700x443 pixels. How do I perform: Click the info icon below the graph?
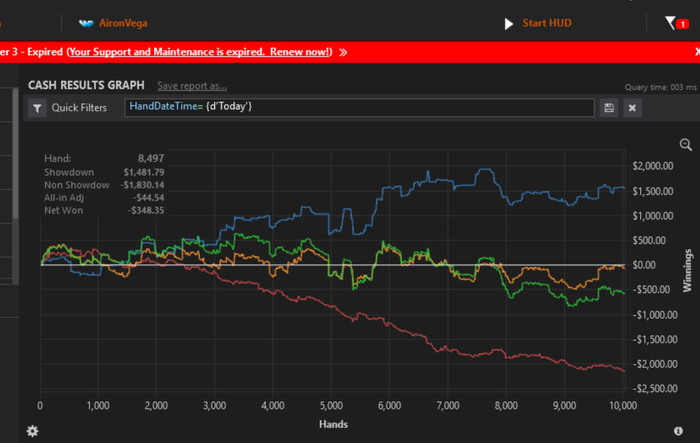(678, 431)
